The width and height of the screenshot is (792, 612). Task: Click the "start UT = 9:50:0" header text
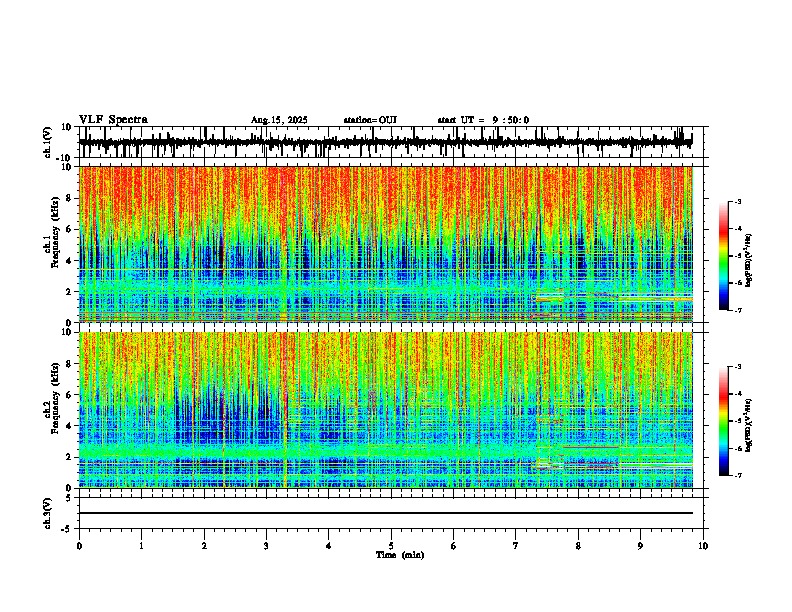click(x=483, y=120)
